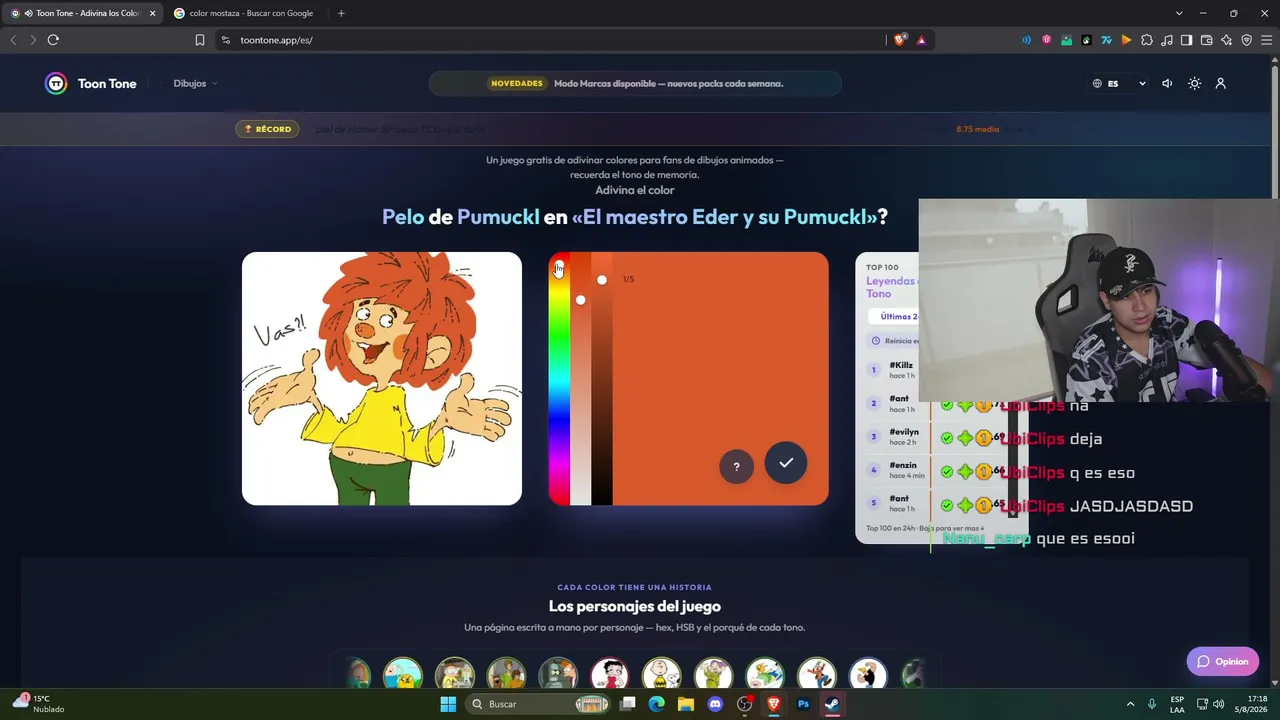Click the blue sound-waves extension icon

[x=1026, y=40]
